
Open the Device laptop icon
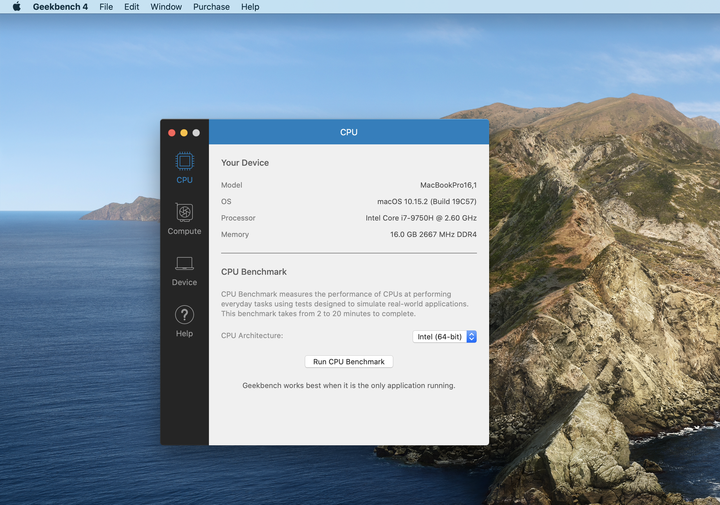click(x=185, y=264)
